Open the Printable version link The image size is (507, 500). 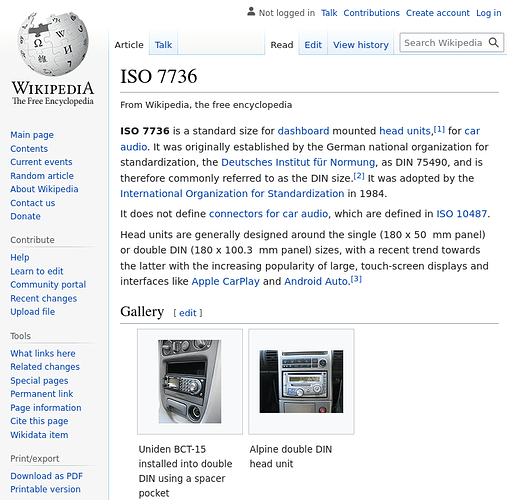point(45,489)
